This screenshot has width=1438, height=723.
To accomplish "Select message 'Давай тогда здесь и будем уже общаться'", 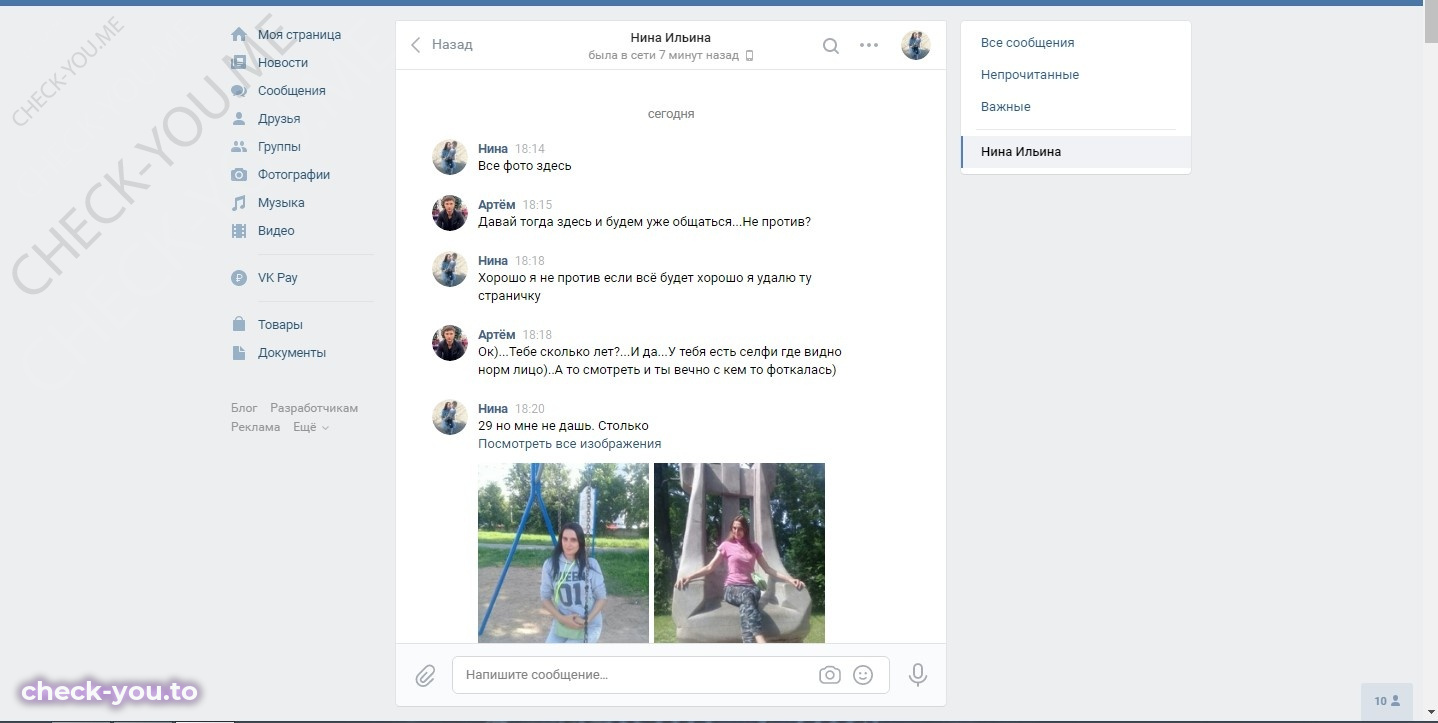I will point(644,222).
